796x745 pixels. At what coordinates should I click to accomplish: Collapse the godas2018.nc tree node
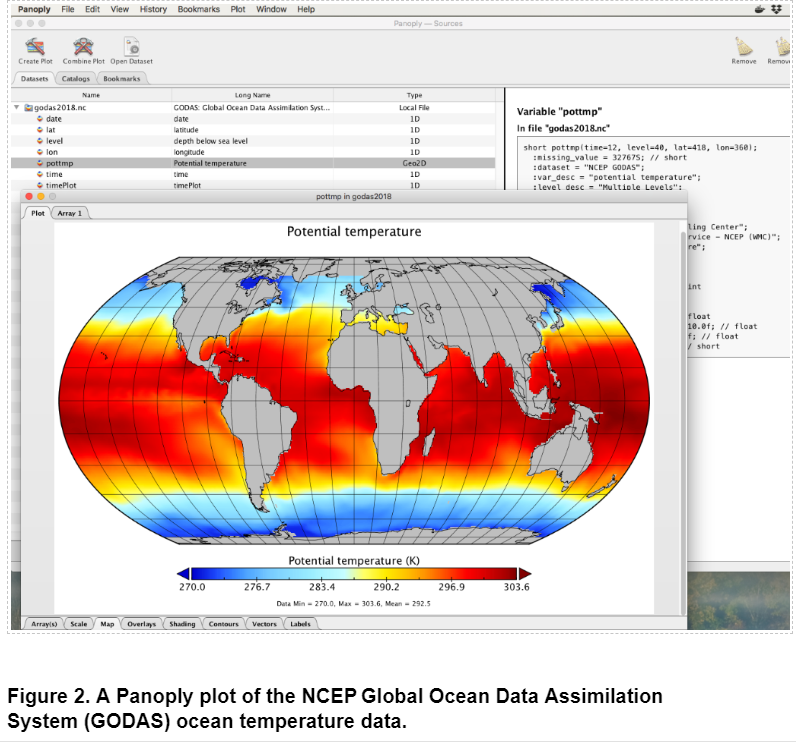[x=17, y=108]
